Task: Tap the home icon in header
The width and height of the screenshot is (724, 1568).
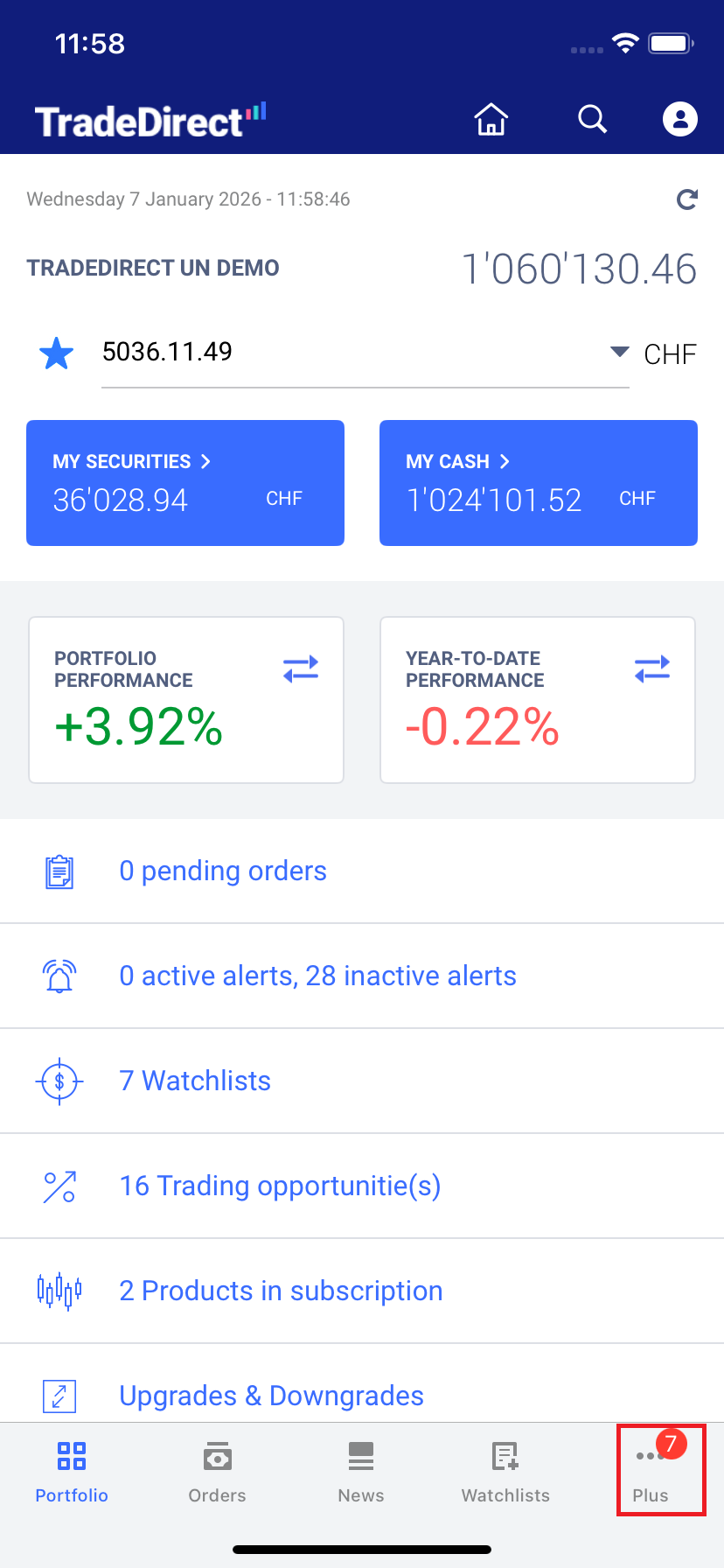Action: (491, 119)
